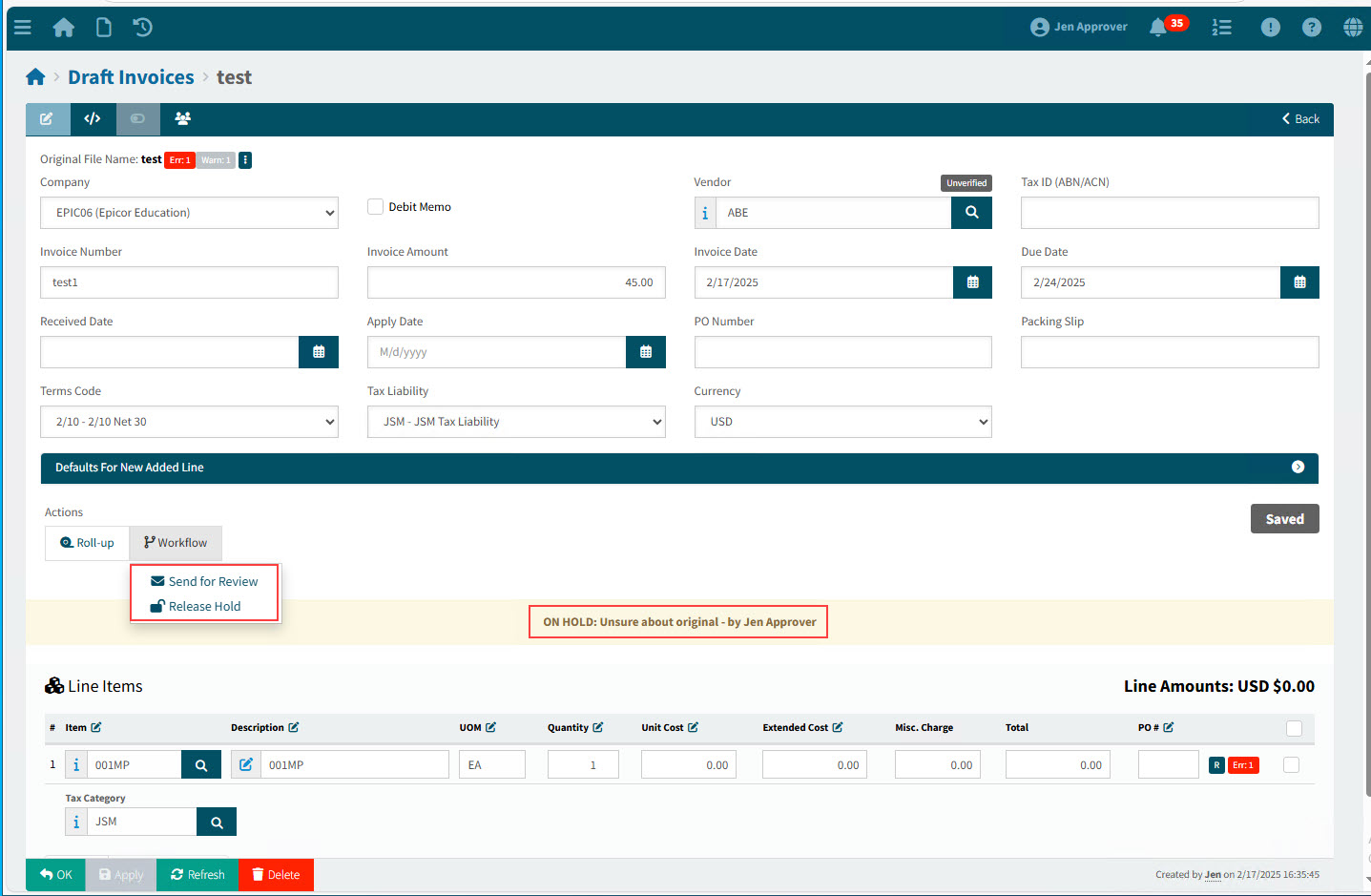Open the Due Date calendar picker
1371x896 pixels.
[x=1299, y=282]
